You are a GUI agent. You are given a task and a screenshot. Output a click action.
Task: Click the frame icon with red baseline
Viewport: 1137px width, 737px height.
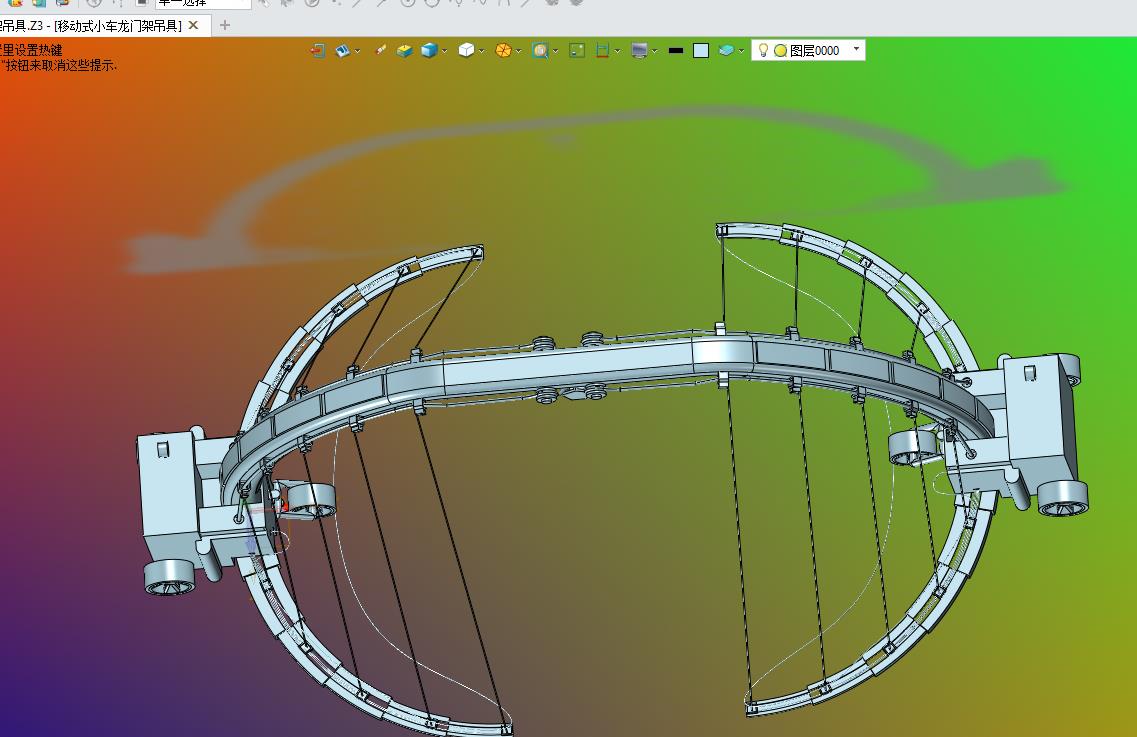coord(602,50)
